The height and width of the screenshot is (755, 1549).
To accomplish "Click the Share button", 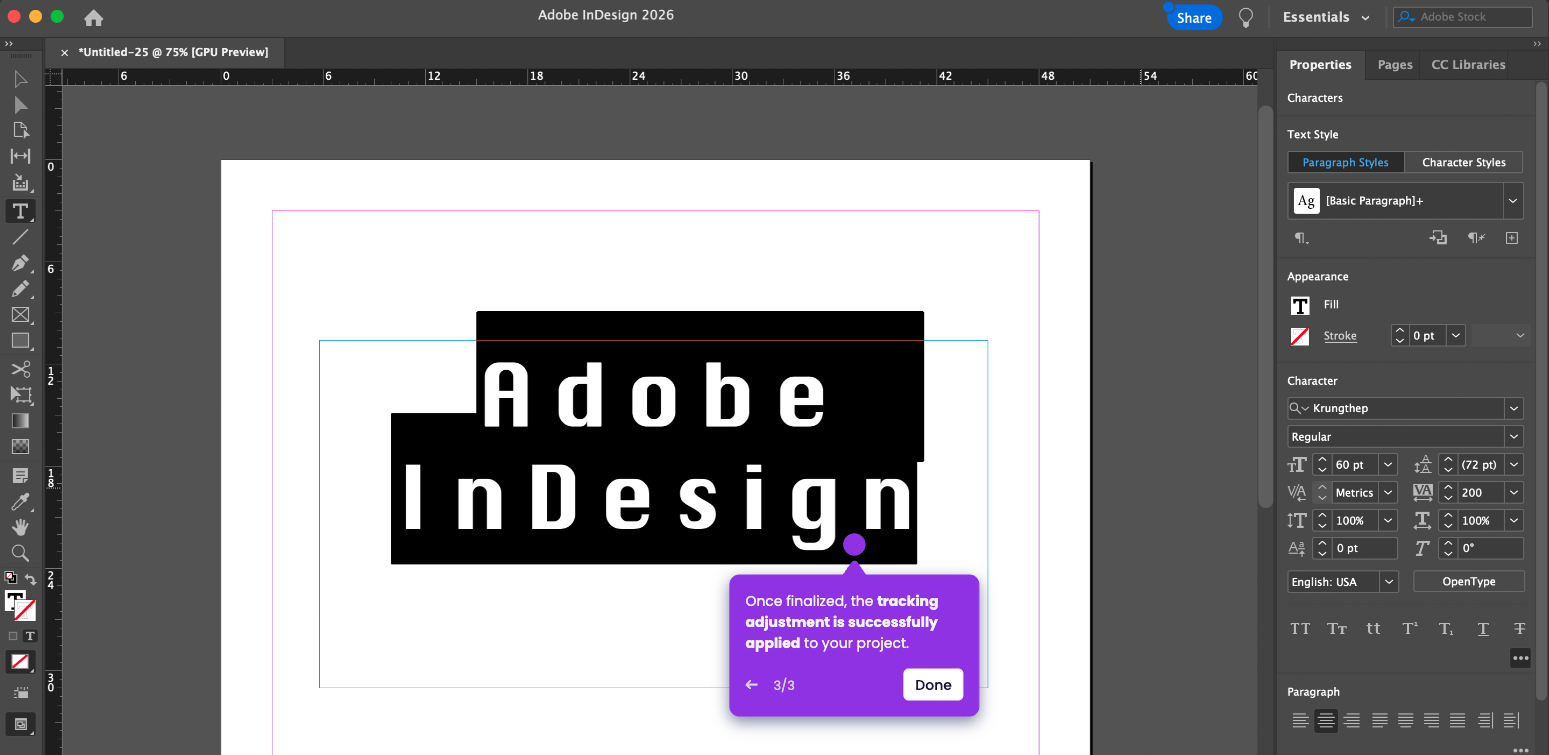I will point(1194,17).
